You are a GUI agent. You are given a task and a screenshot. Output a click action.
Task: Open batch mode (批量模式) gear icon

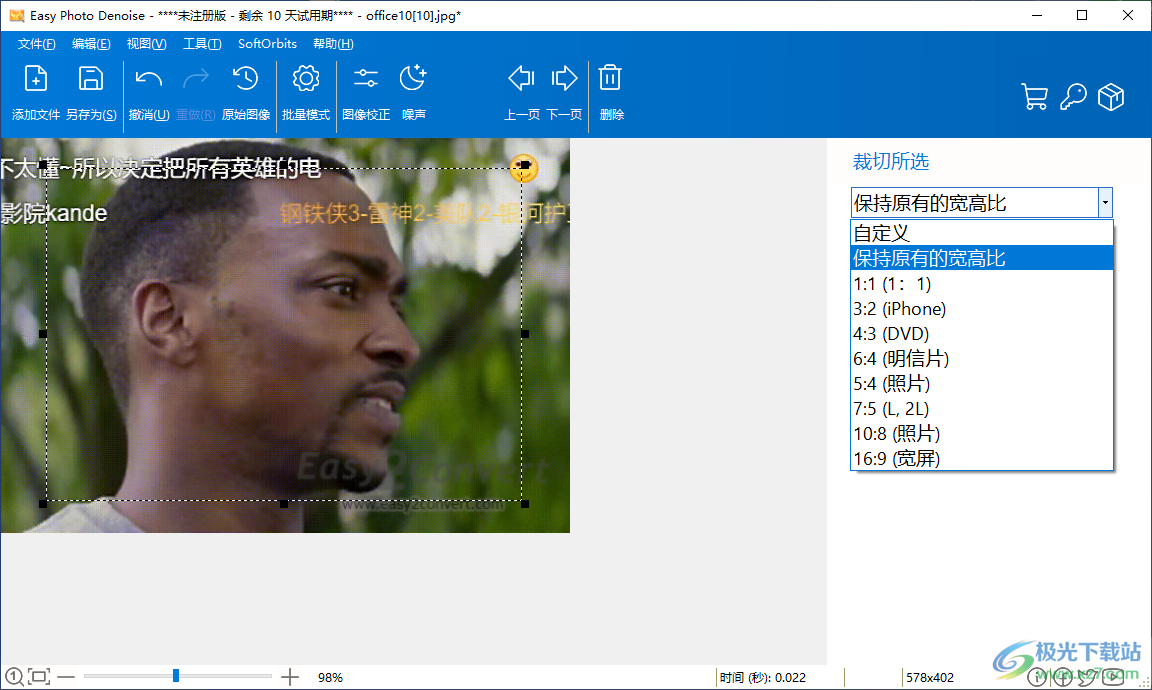pos(306,79)
